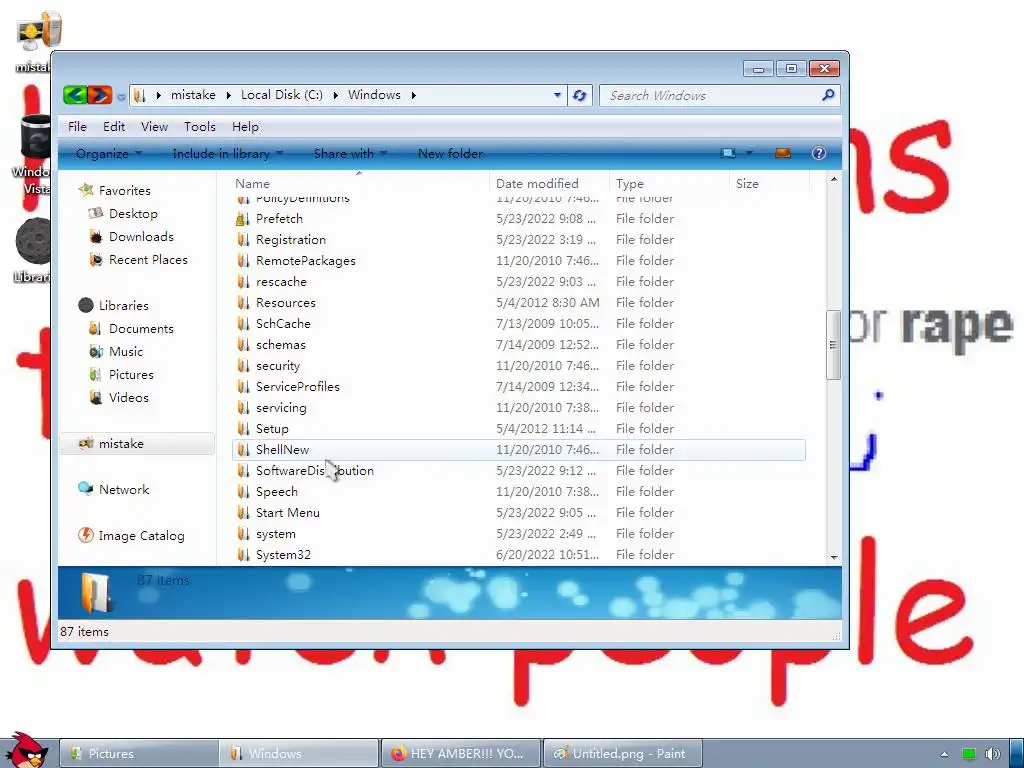Select the RemotePackages folder
This screenshot has width=1024, height=768.
pyautogui.click(x=519, y=261)
